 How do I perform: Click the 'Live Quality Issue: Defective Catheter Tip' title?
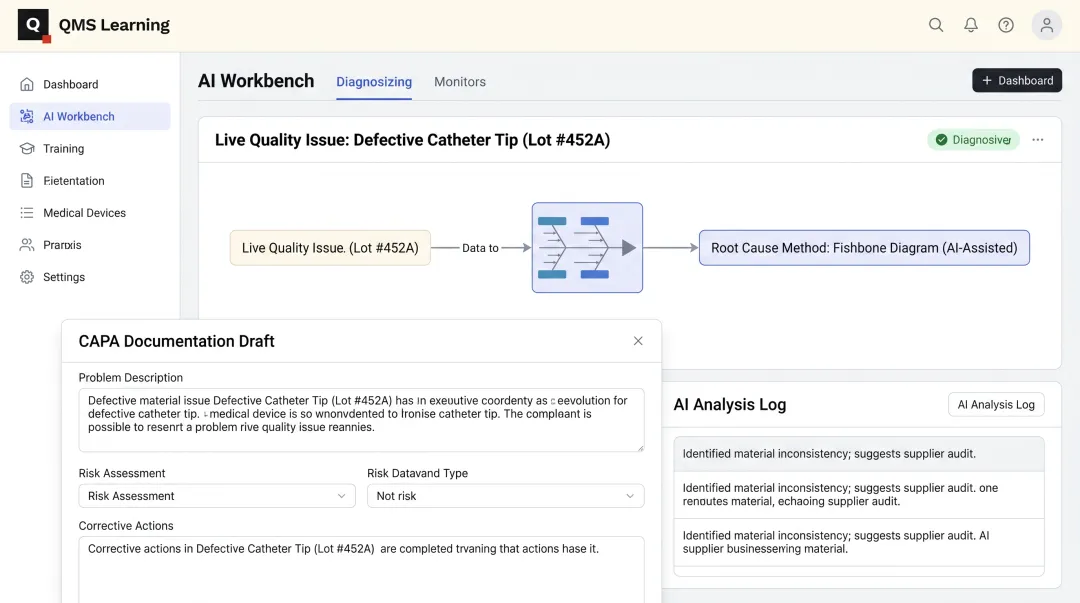(413, 140)
